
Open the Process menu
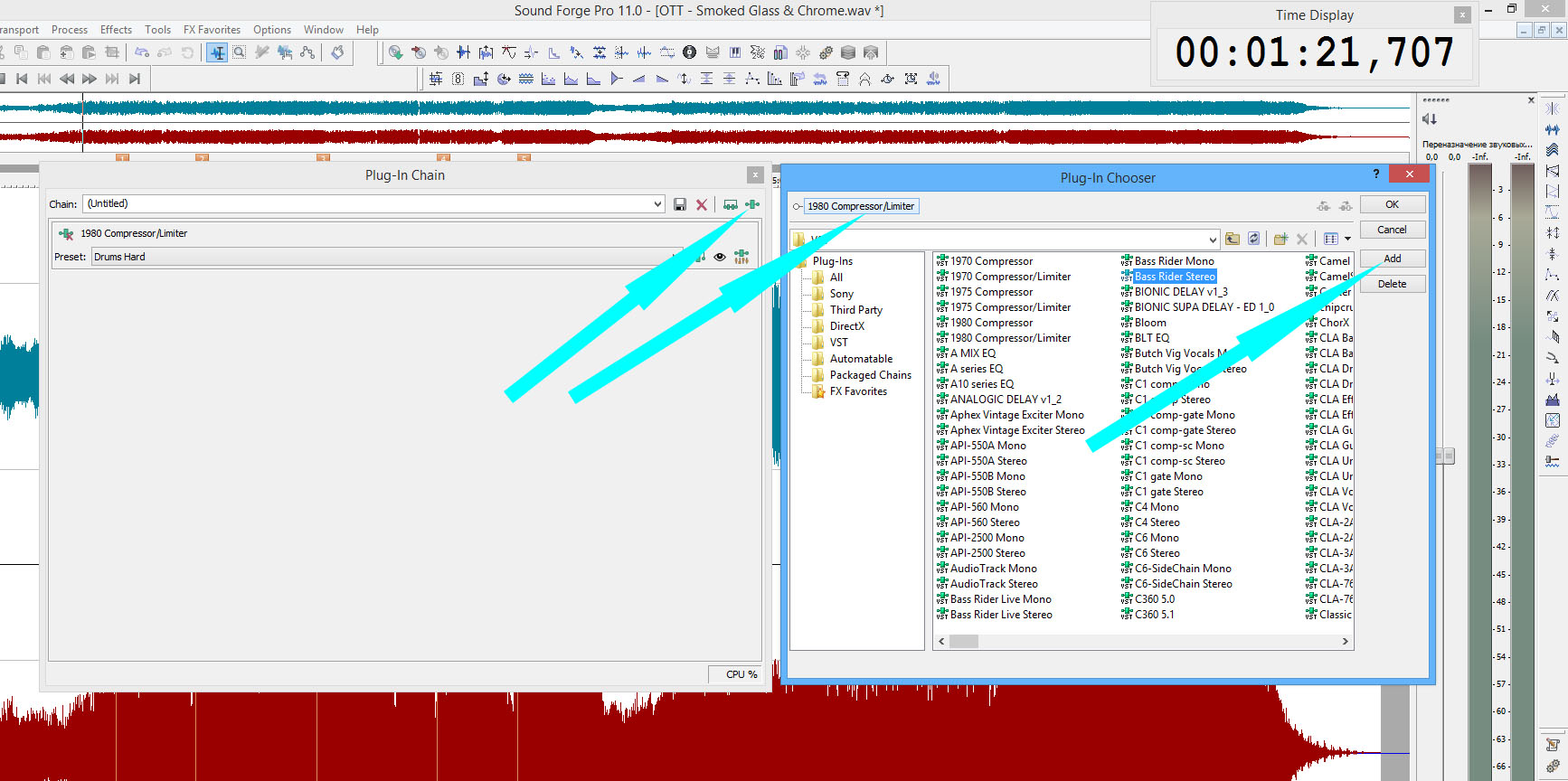click(x=70, y=30)
